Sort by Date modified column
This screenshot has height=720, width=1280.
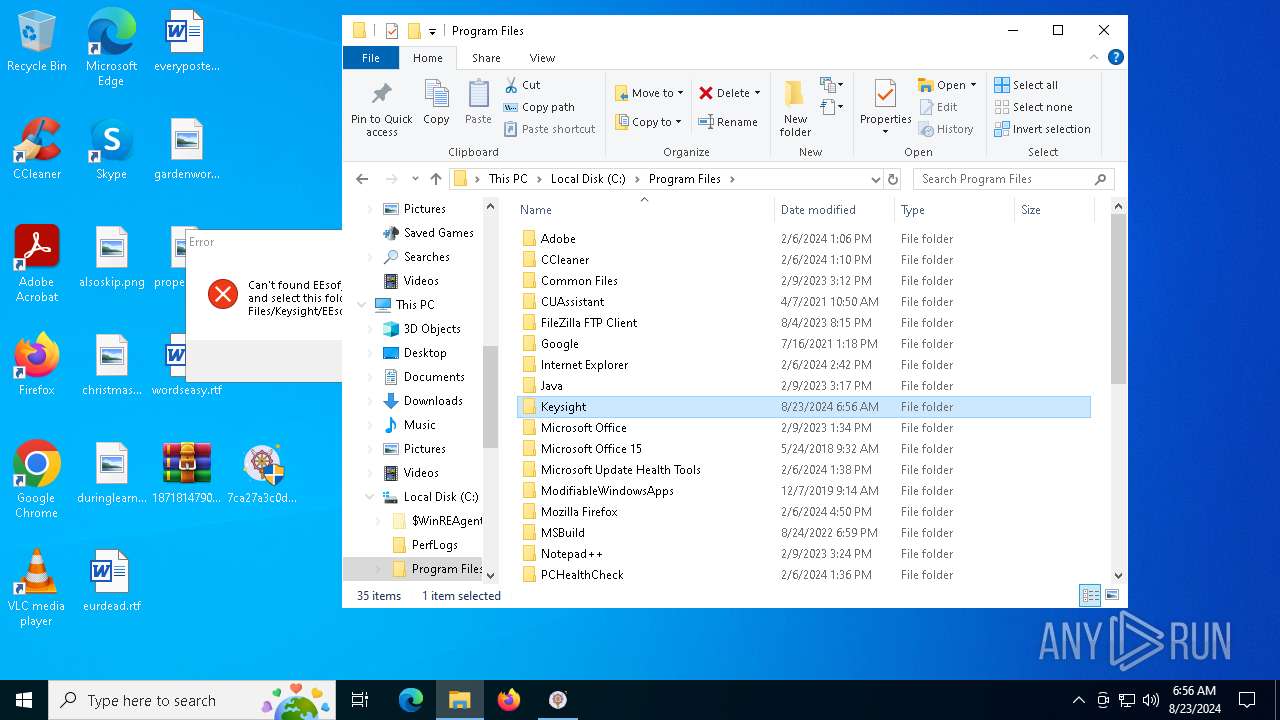(x=834, y=210)
